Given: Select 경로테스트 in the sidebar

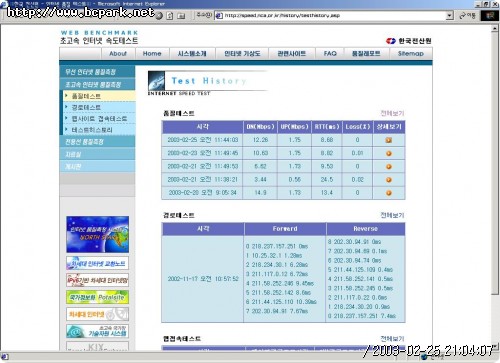Looking at the screenshot, I should (x=99, y=107).
